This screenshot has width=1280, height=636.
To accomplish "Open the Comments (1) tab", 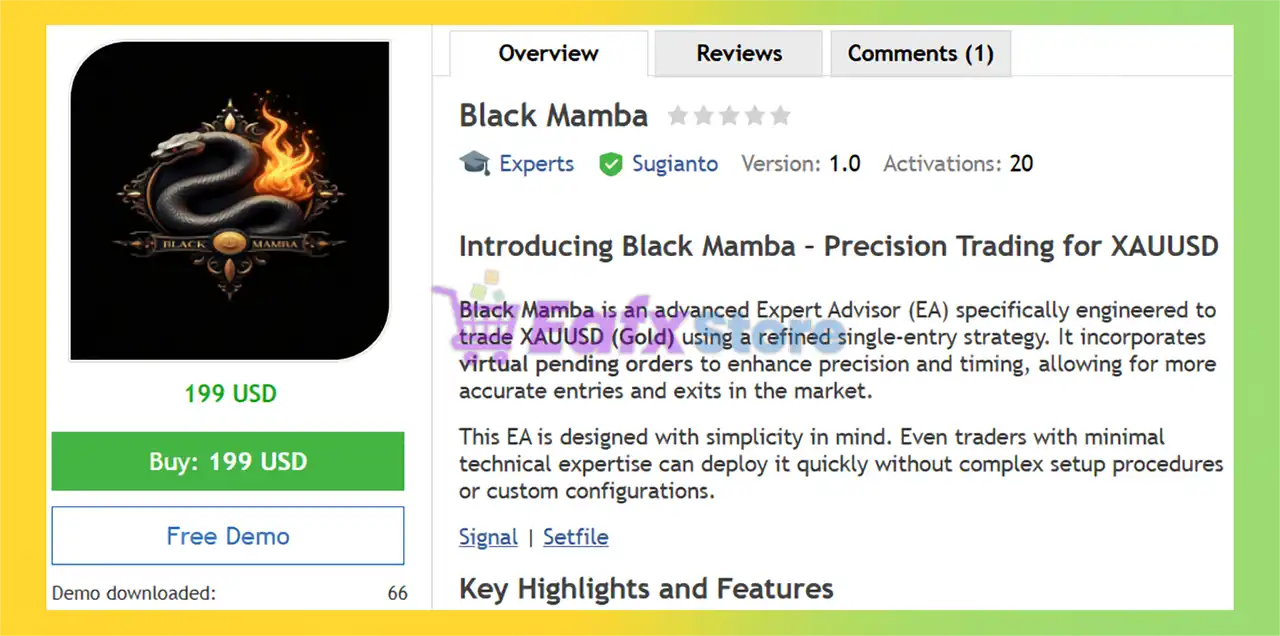I will tap(921, 53).
